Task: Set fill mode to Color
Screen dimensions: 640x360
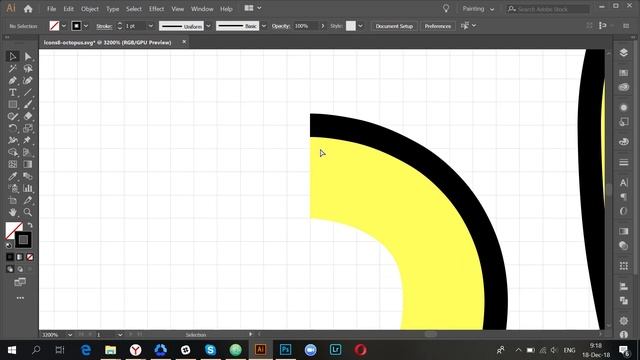Action: (10, 257)
